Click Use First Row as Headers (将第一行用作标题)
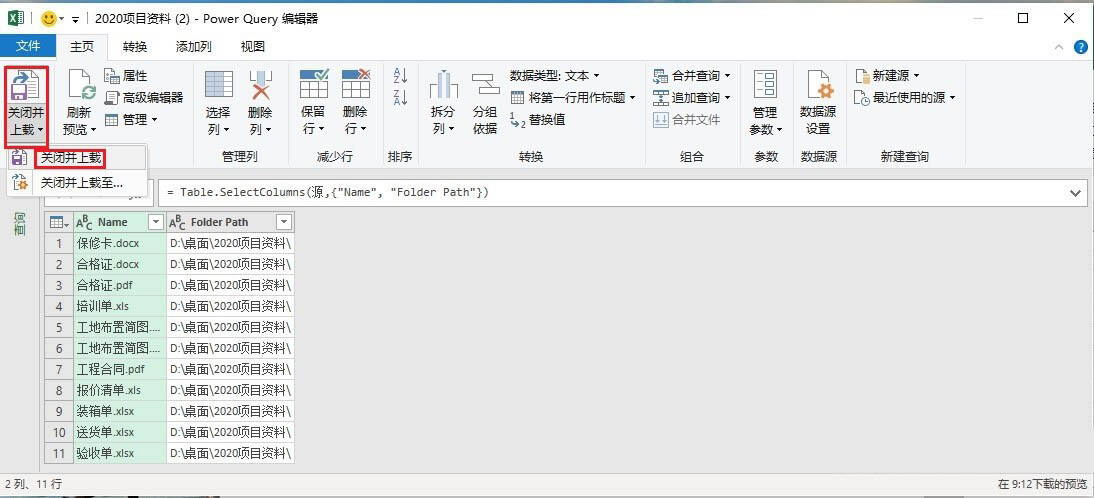 [573, 98]
